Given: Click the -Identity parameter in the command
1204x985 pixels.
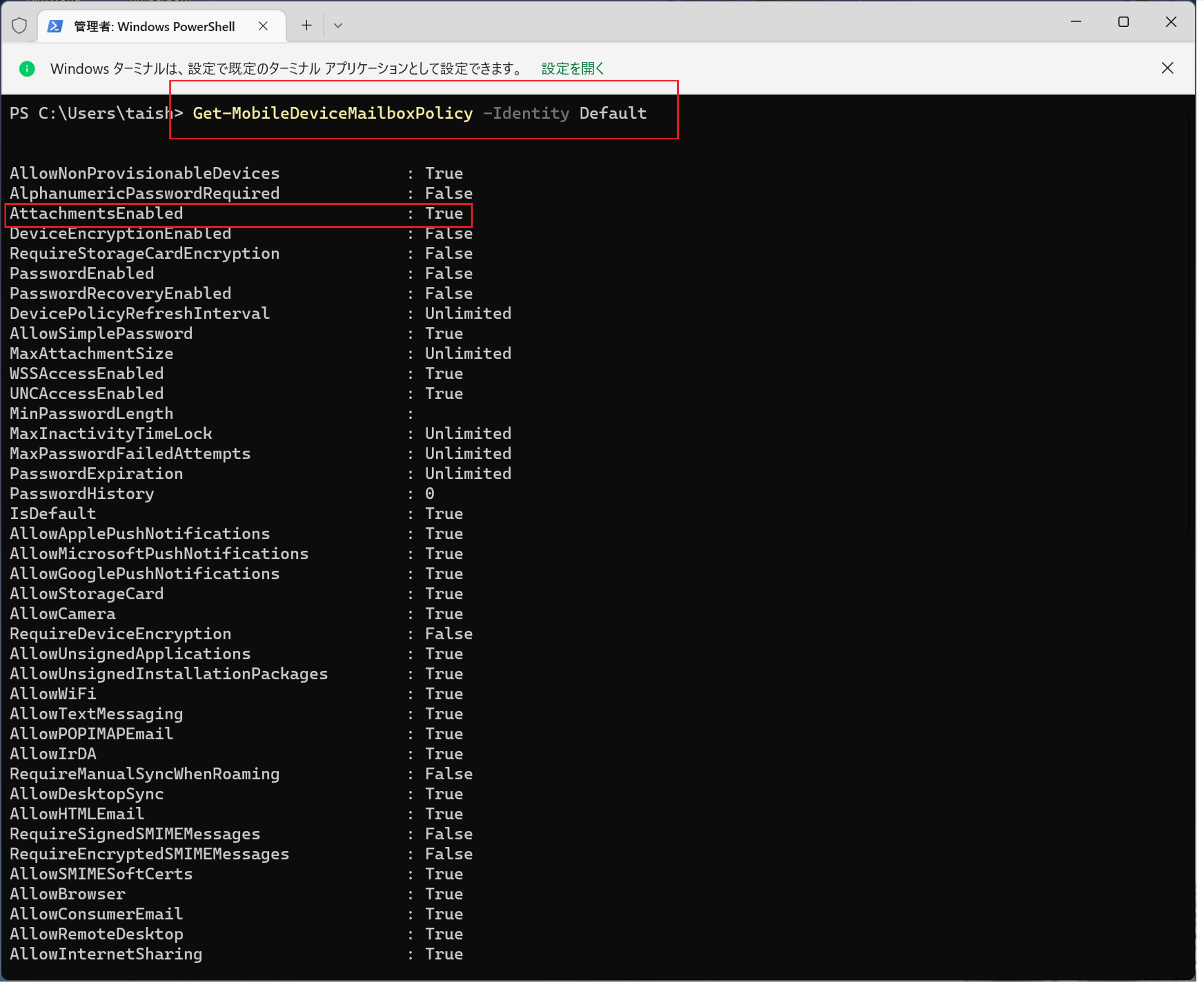Looking at the screenshot, I should [527, 114].
